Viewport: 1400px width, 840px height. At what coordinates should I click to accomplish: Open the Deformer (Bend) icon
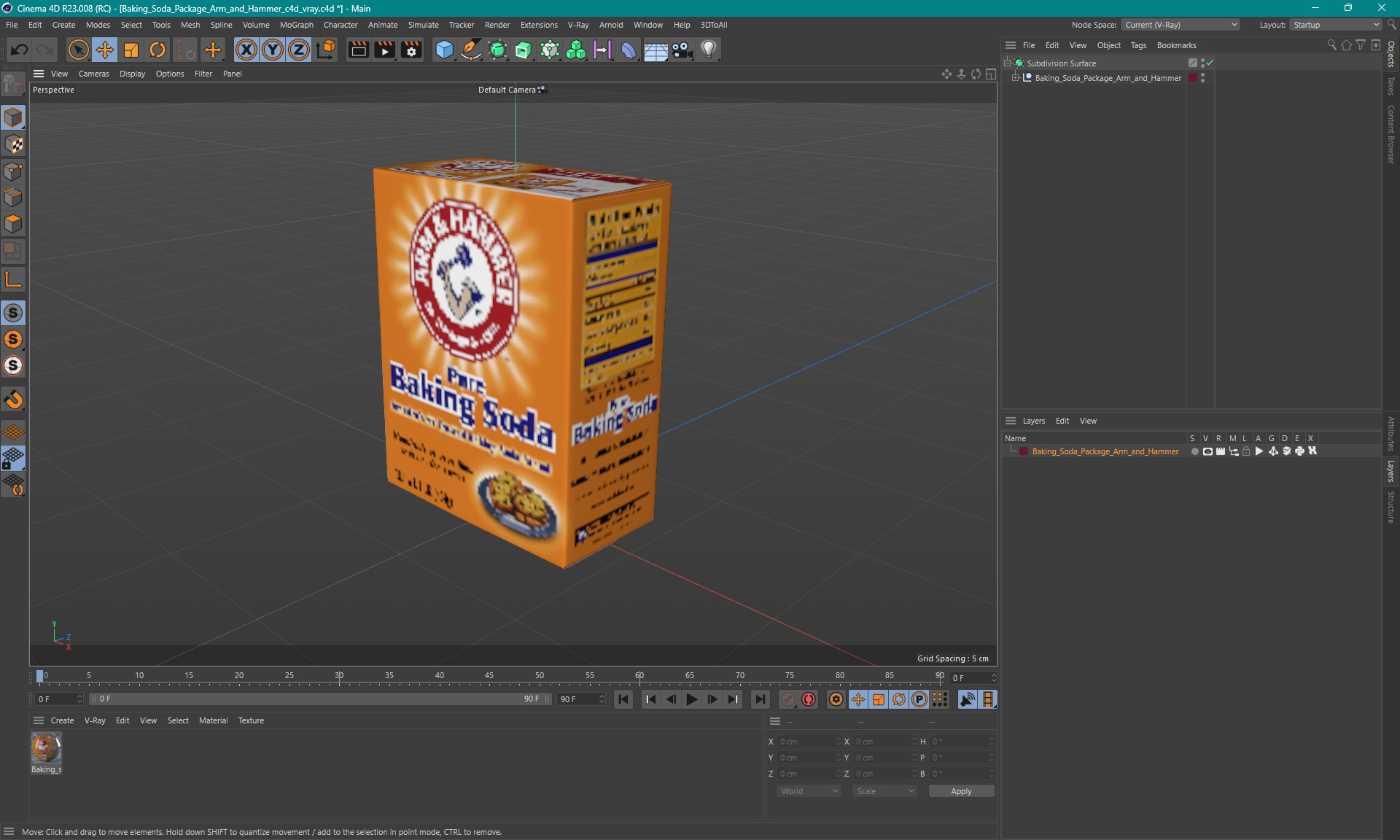(629, 50)
